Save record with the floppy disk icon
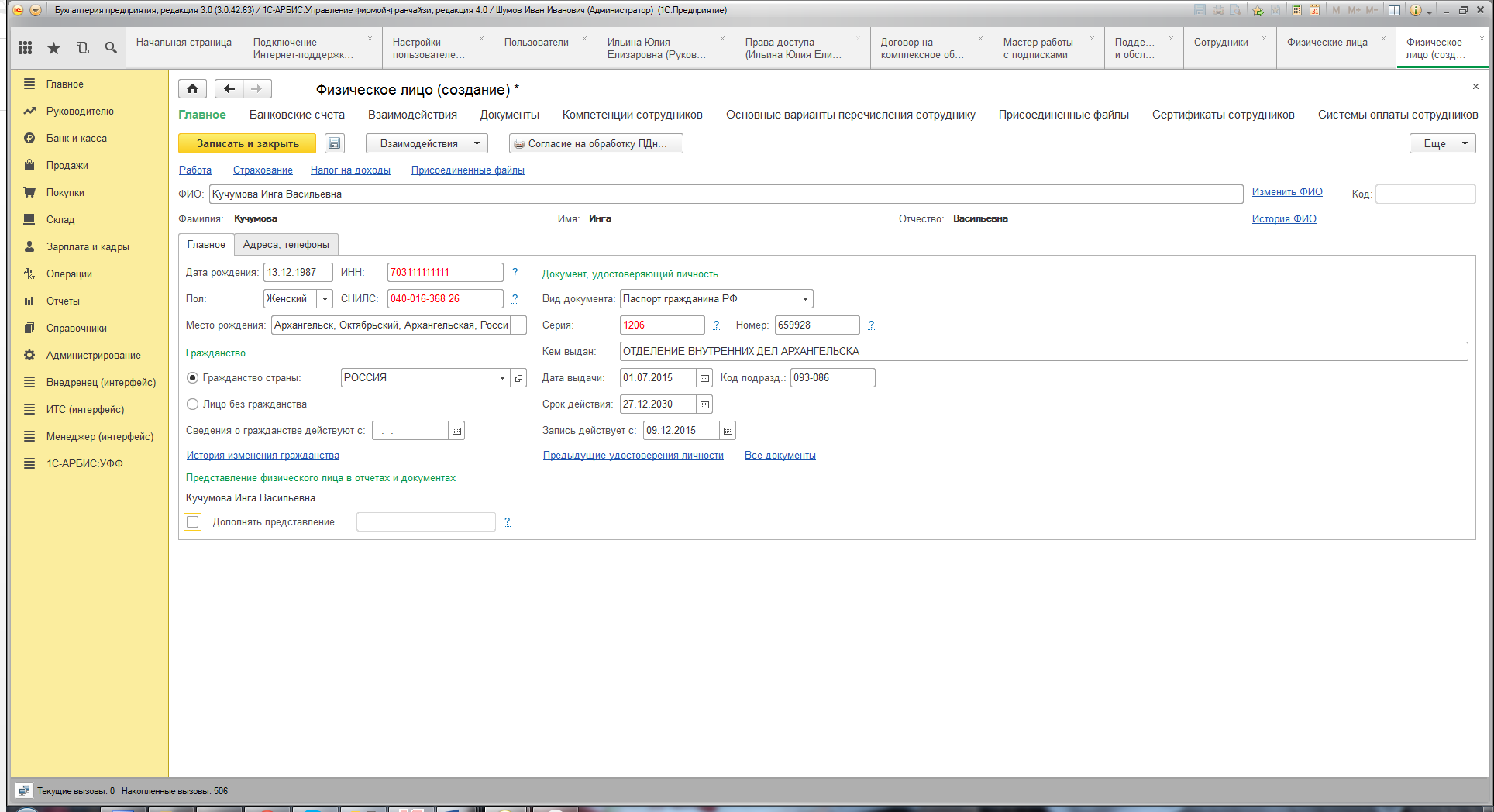This screenshot has height=812, width=1494. click(x=334, y=143)
